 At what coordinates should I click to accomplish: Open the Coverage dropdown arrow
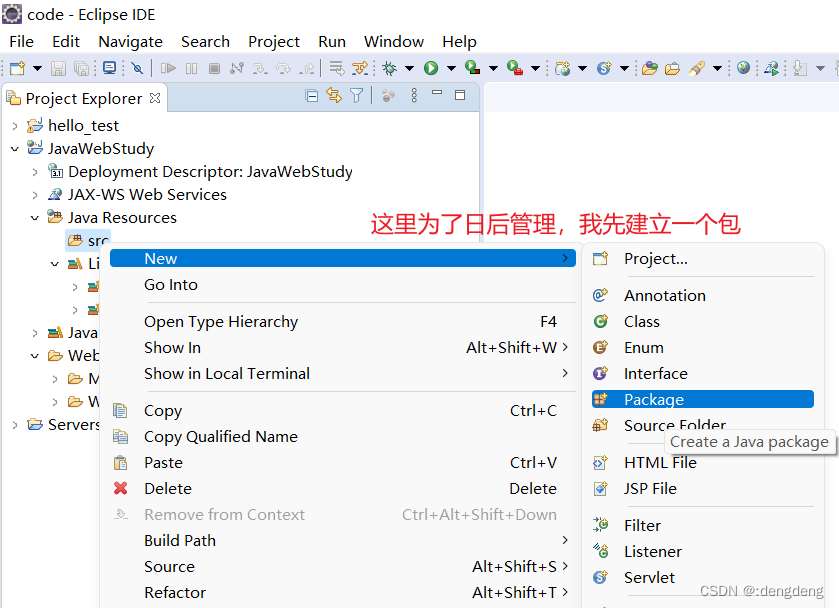(493, 68)
